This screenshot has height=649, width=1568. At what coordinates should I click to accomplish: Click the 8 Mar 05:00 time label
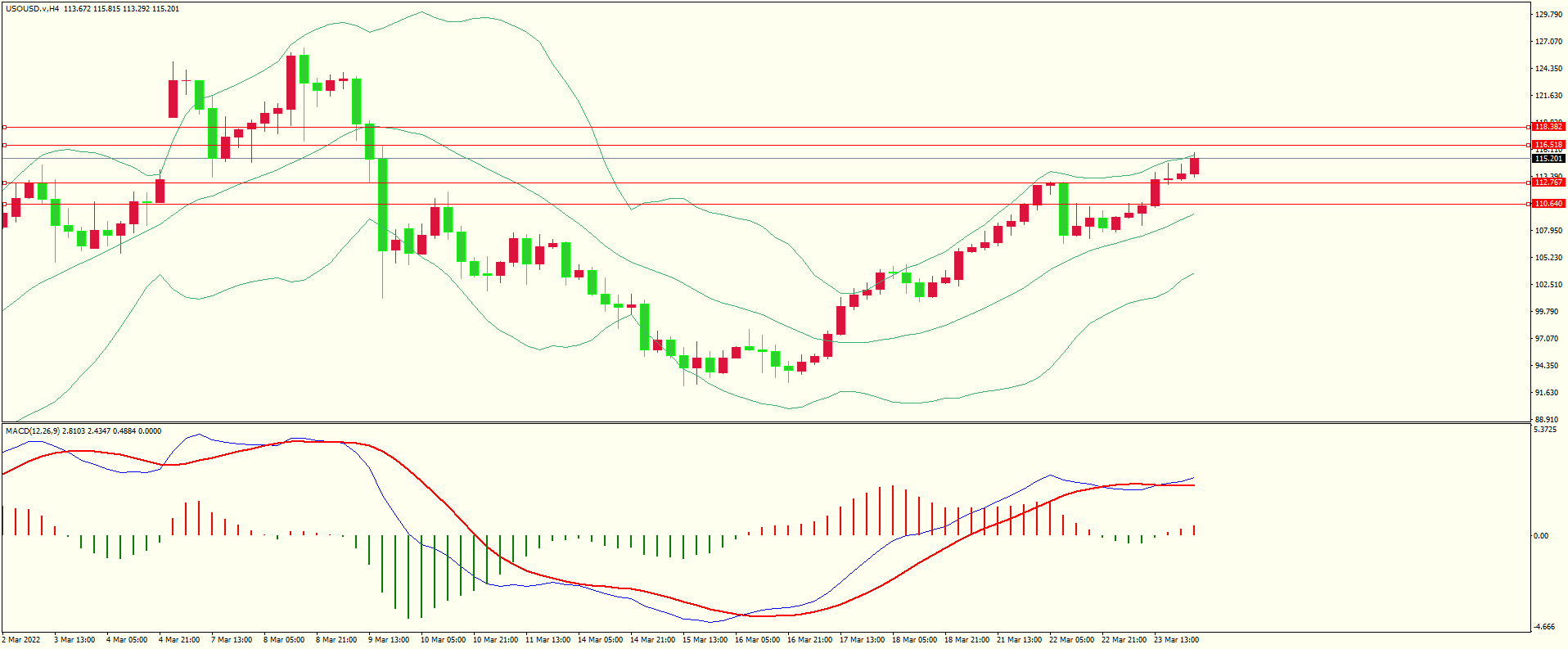tap(284, 640)
